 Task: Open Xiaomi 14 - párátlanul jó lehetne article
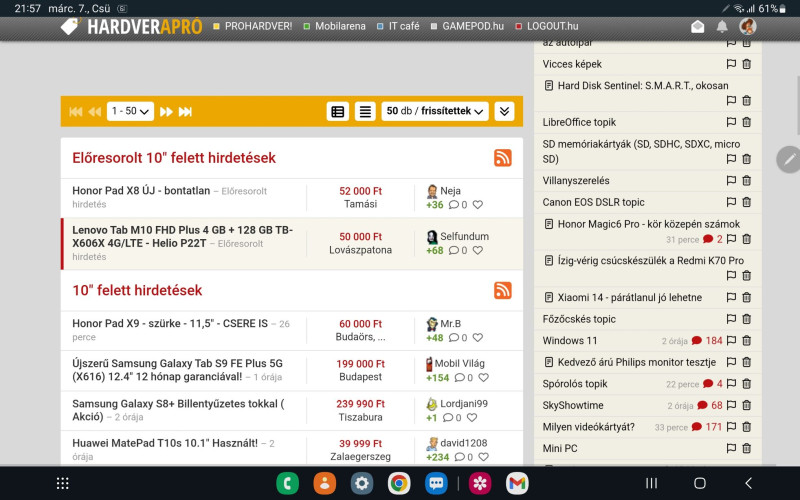[x=630, y=297]
